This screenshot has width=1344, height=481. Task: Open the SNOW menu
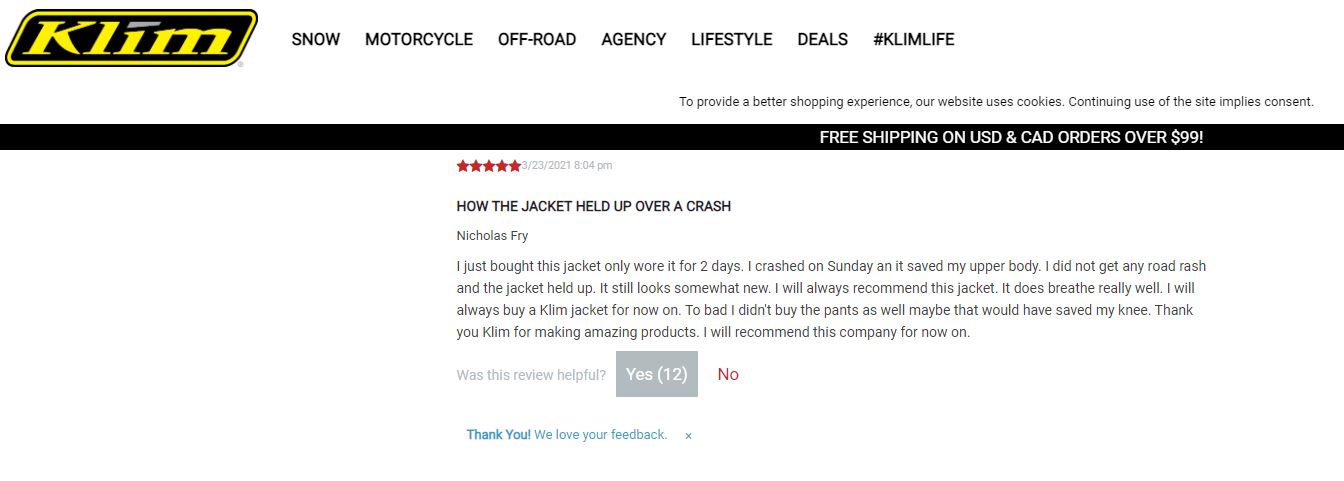316,40
